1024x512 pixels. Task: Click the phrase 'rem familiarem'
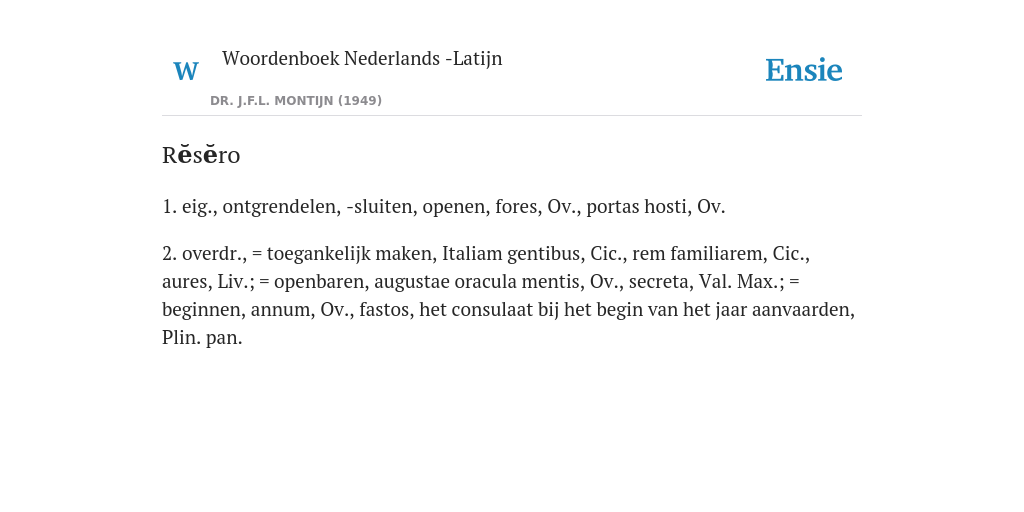click(697, 253)
